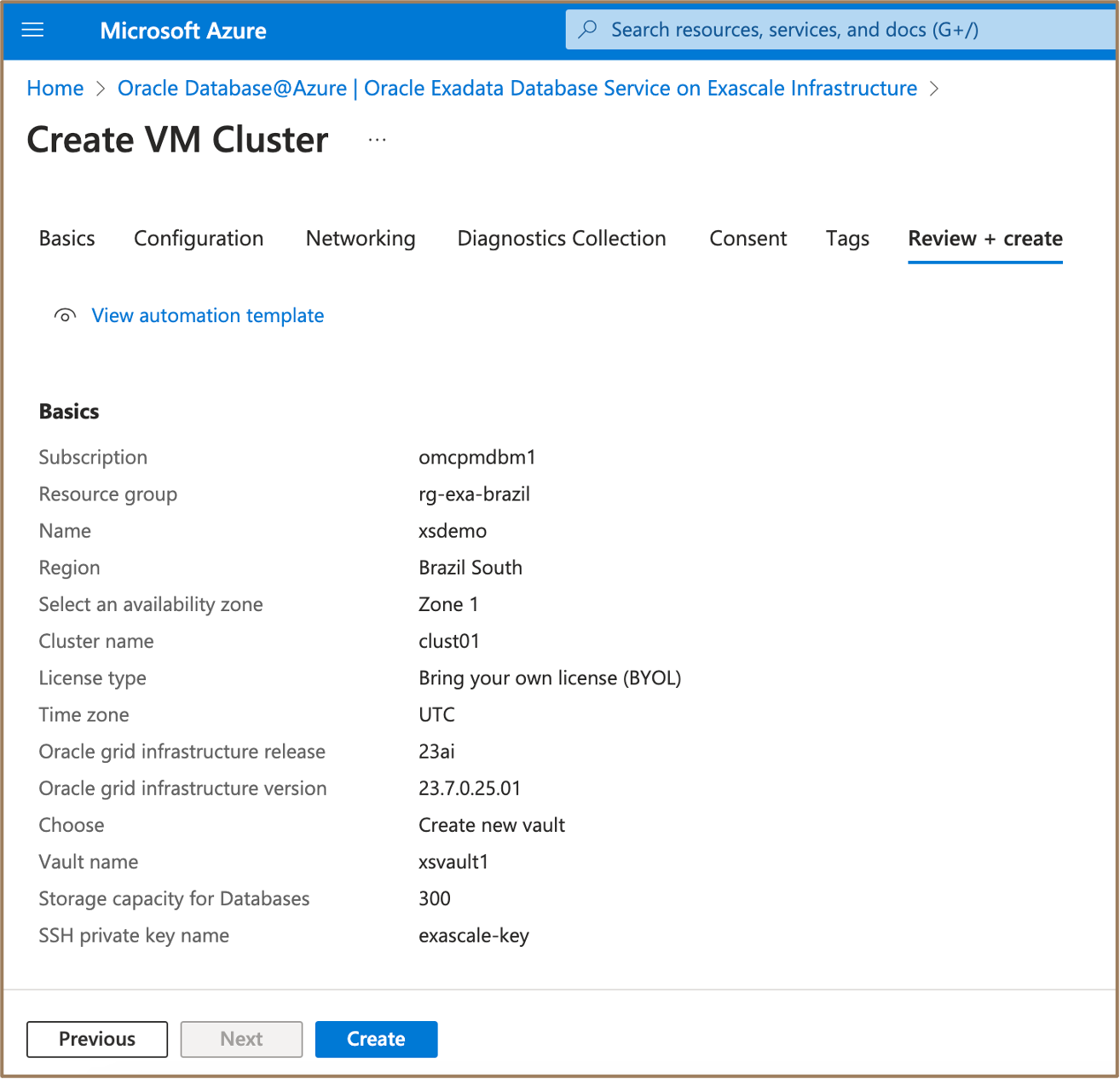Screen dimensions: 1120x1079
Task: Select vault name value xsvault1
Action: [x=453, y=862]
